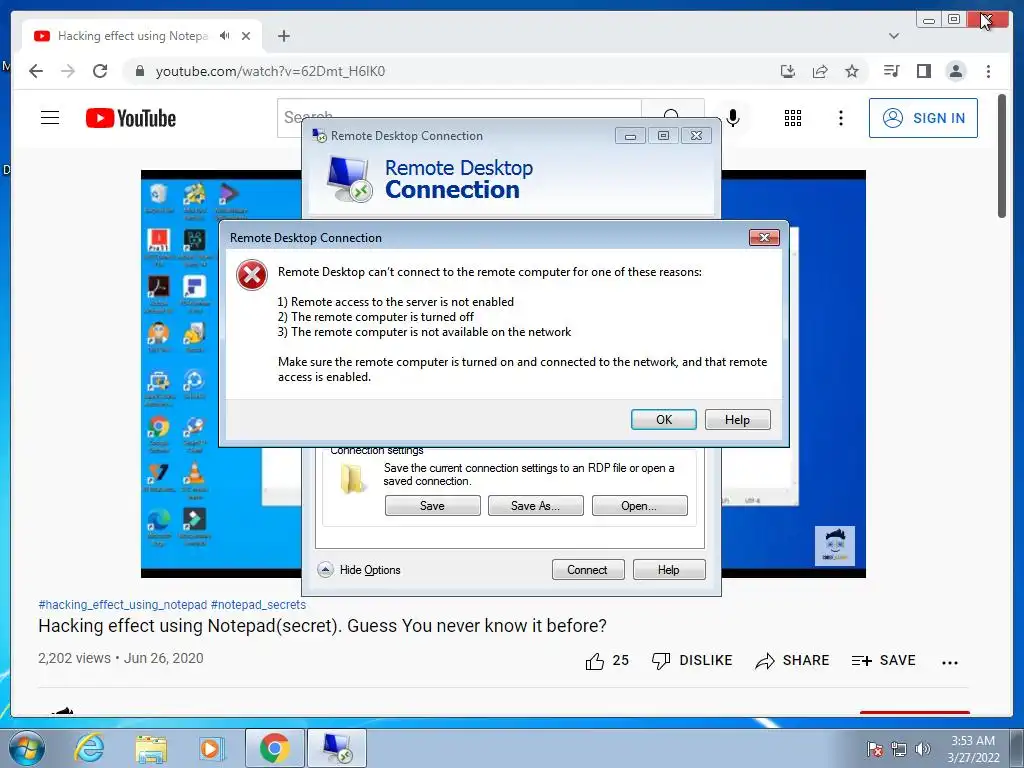This screenshot has width=1024, height=768.
Task: Click SHARE under the video
Action: pos(792,661)
